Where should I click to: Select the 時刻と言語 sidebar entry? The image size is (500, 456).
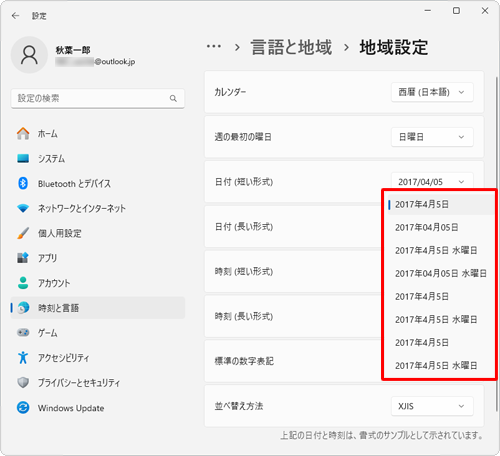tap(98, 308)
